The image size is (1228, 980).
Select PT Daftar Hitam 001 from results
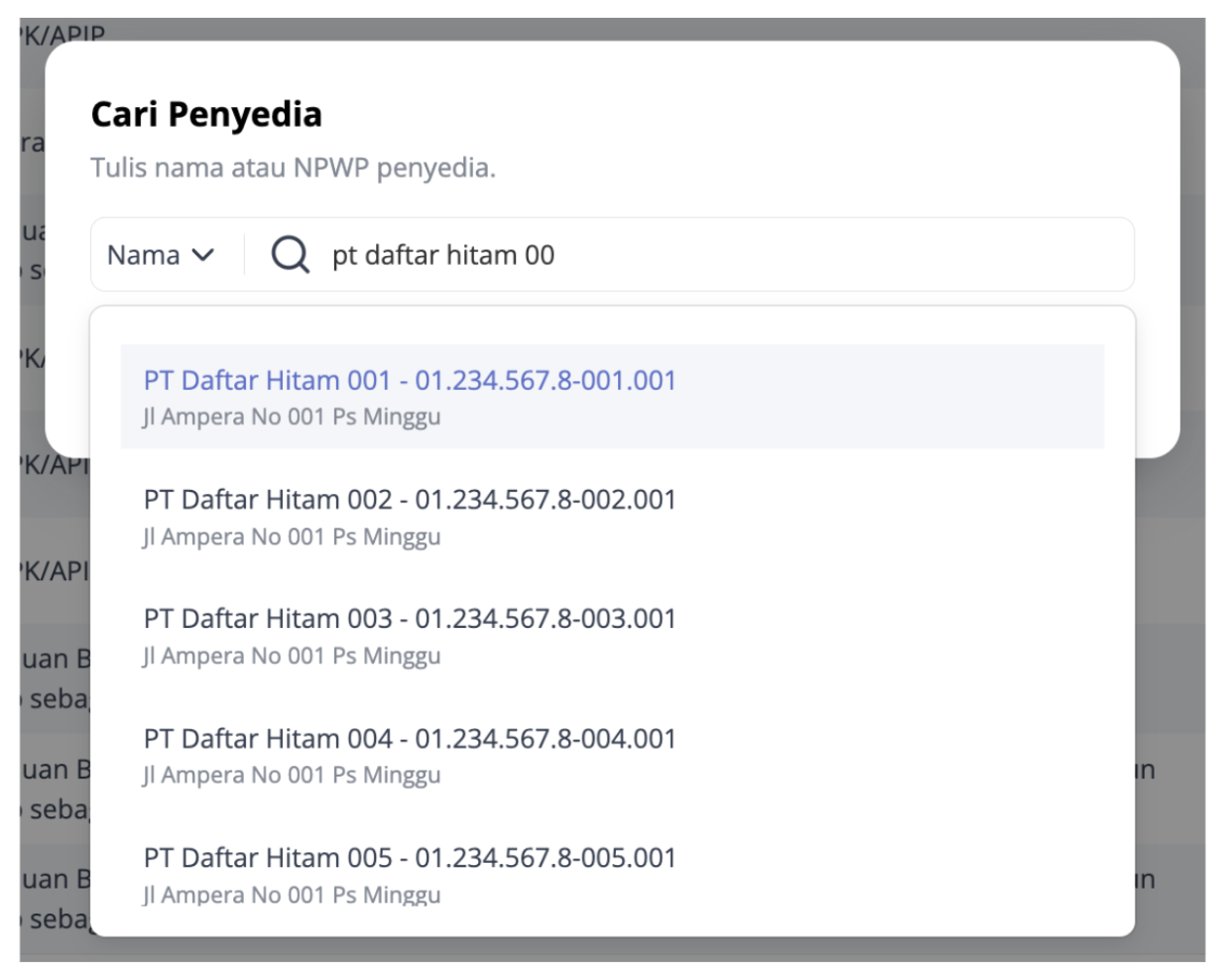612,397
